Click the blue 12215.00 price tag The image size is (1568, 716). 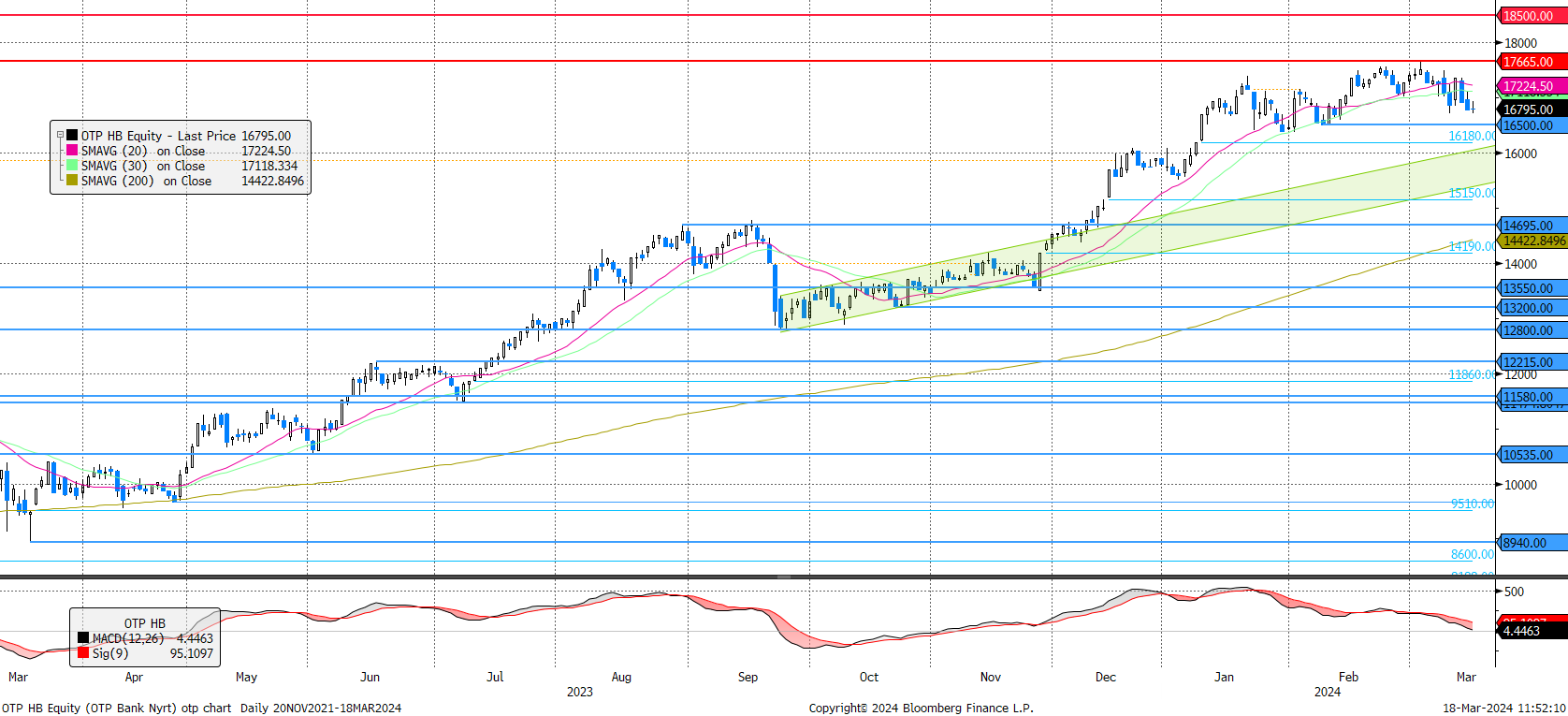[1532, 362]
